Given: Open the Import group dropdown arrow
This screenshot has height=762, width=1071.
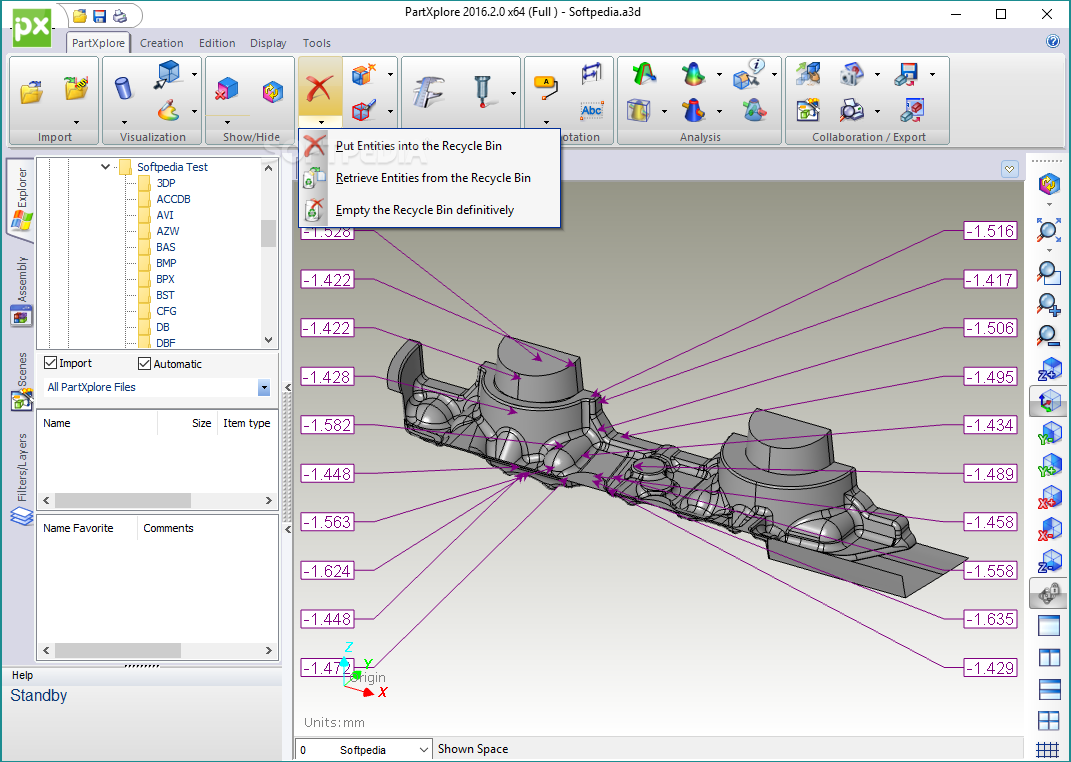Looking at the screenshot, I should tap(76, 123).
